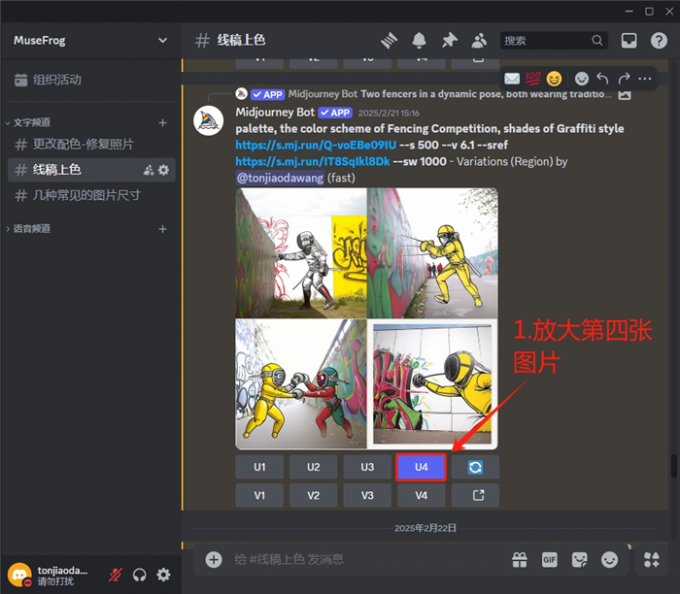Open link s.mj.run/IT8SqIkl8Dk
Screen dimensions: 680x594
(313, 161)
